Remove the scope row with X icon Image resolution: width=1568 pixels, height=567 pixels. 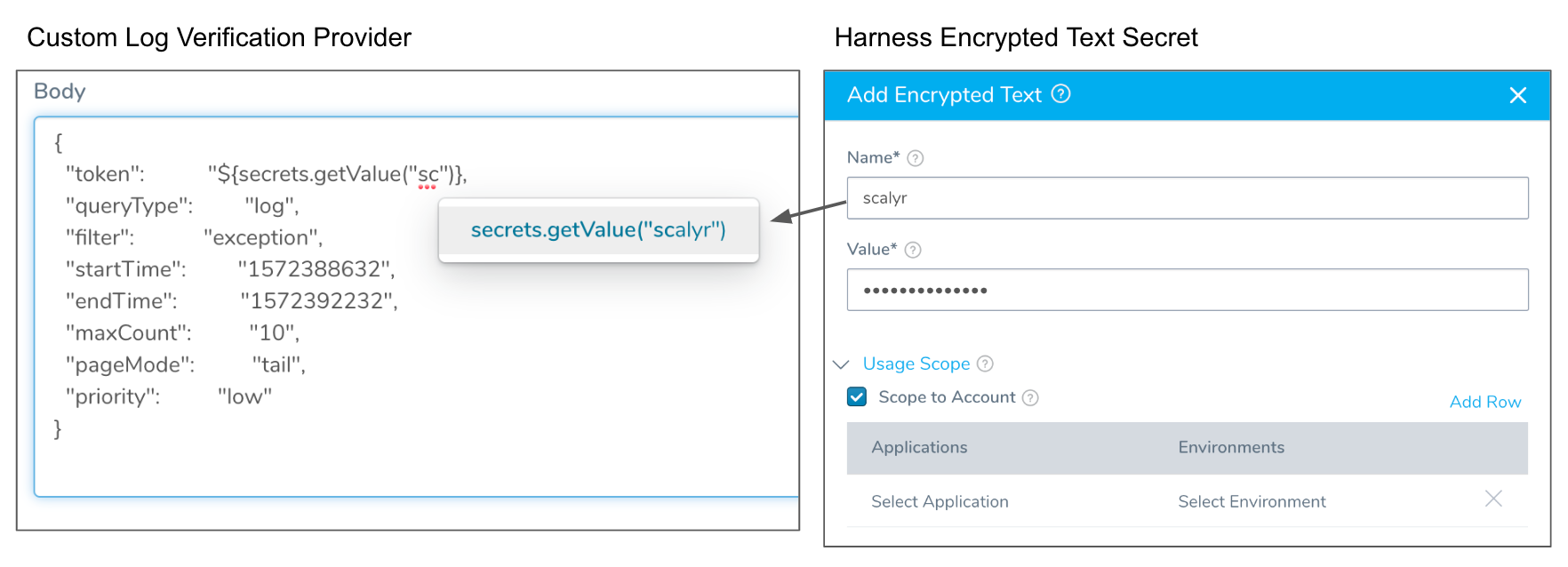point(1493,499)
